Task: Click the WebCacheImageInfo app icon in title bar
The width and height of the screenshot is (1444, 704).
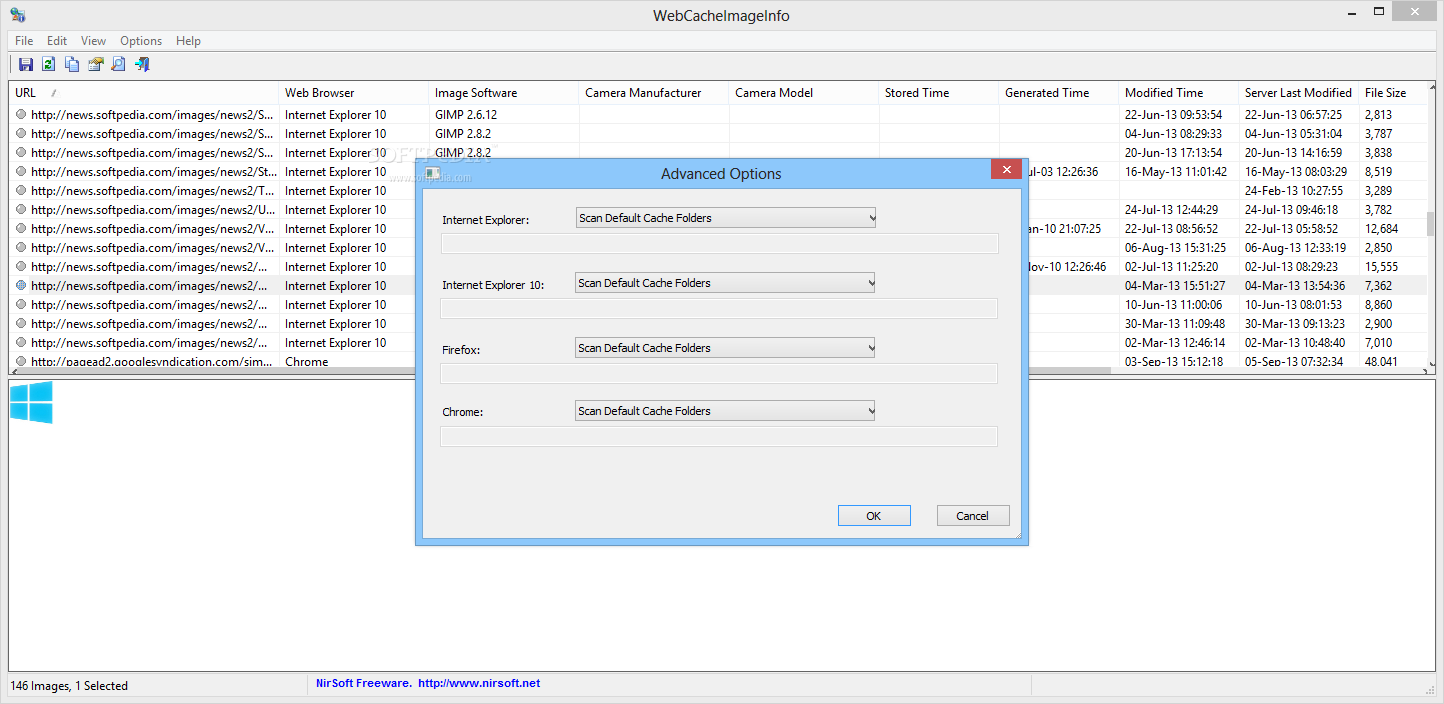Action: click(18, 15)
